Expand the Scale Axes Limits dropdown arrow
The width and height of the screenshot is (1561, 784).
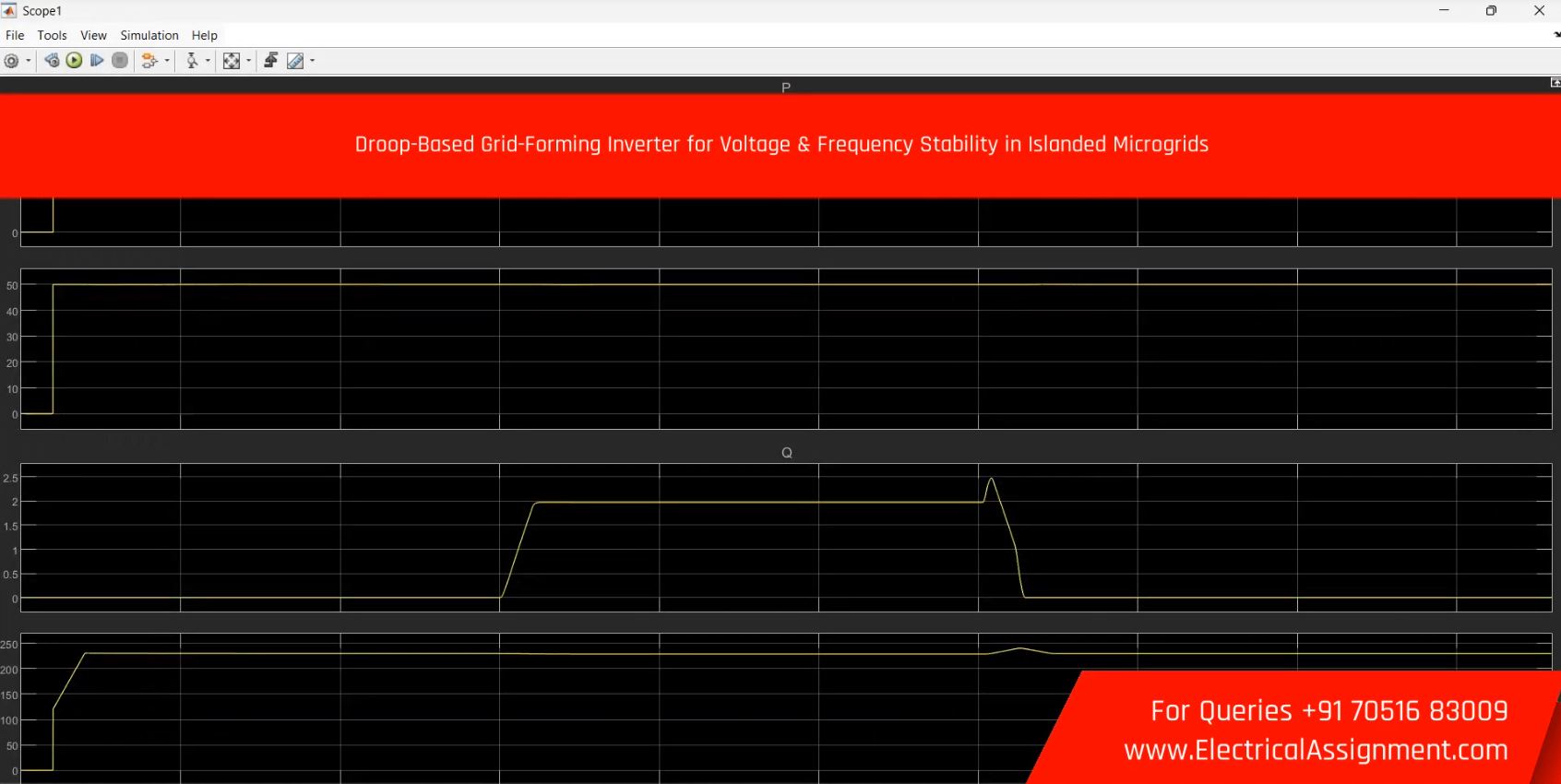249,61
